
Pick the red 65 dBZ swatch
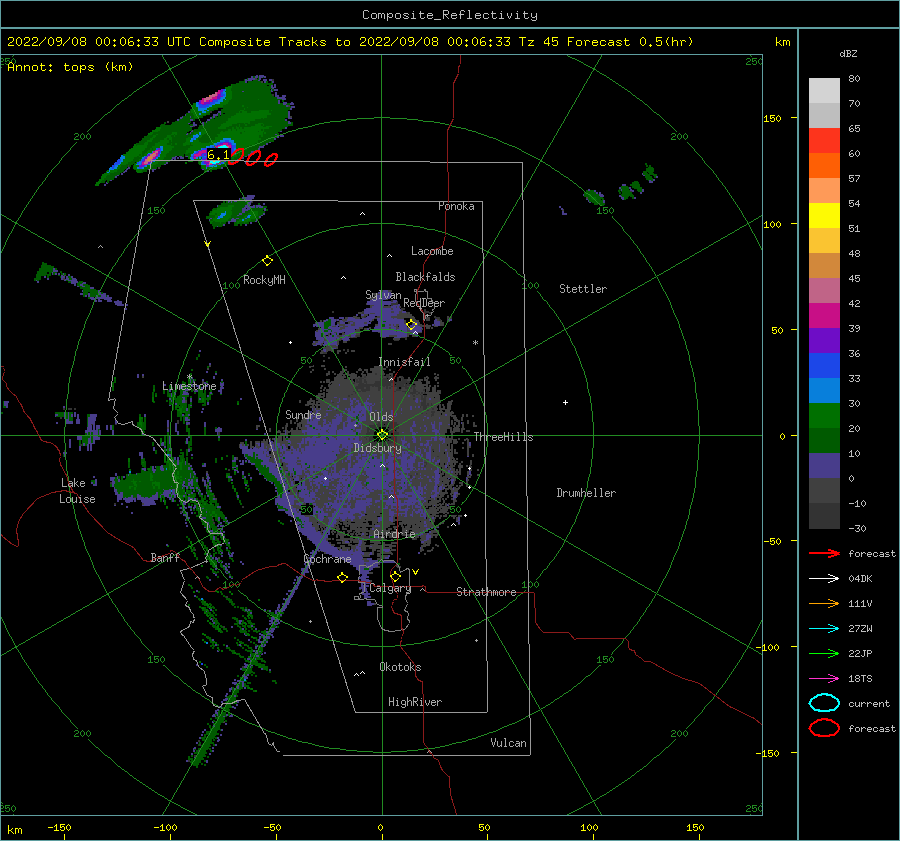824,141
